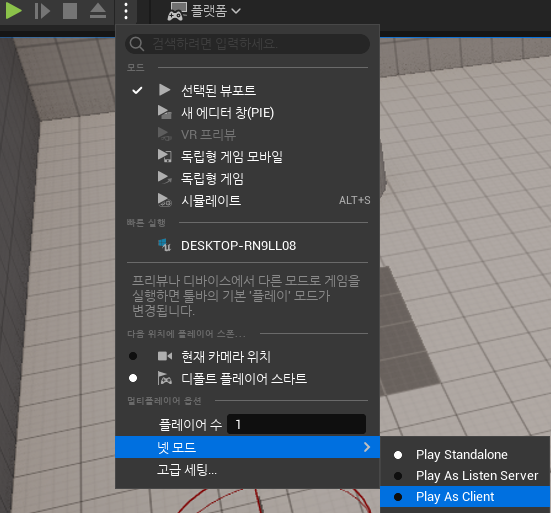
Task: Choose 새 에디터 창(PIE) mode
Action: (247, 113)
